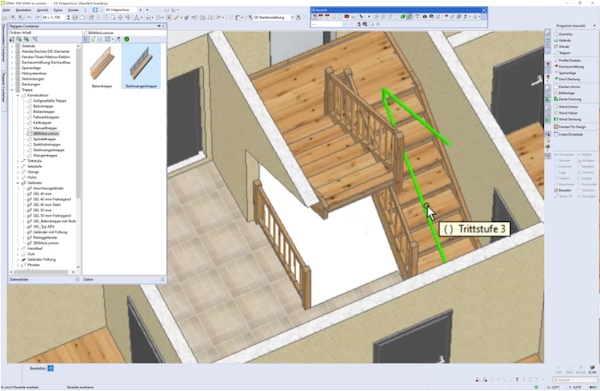Open the 3D Ansicht dropdown at bottom right
The height and width of the screenshot is (391, 600).
pos(574,380)
